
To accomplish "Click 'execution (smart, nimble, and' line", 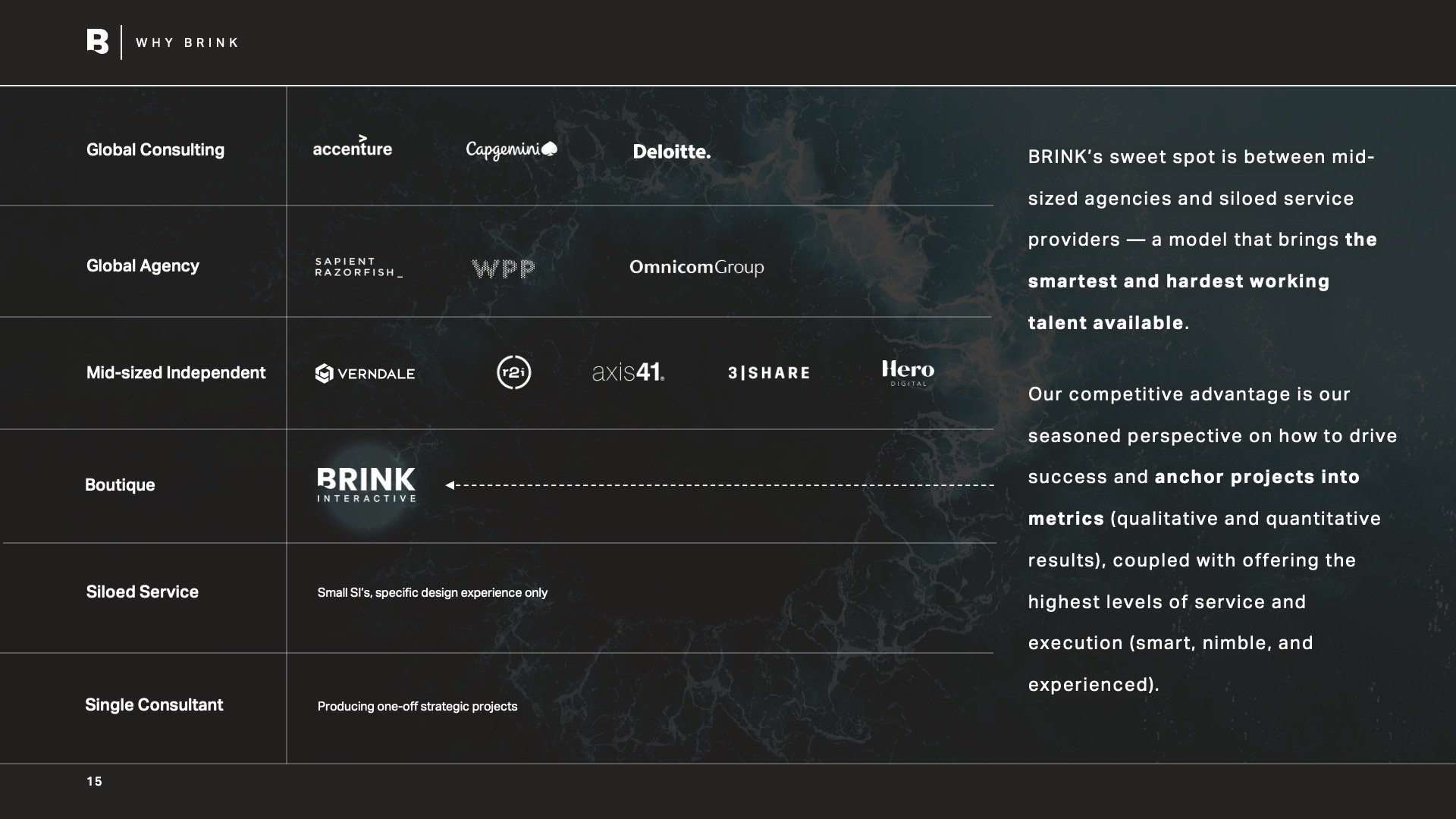I will coord(1170,643).
